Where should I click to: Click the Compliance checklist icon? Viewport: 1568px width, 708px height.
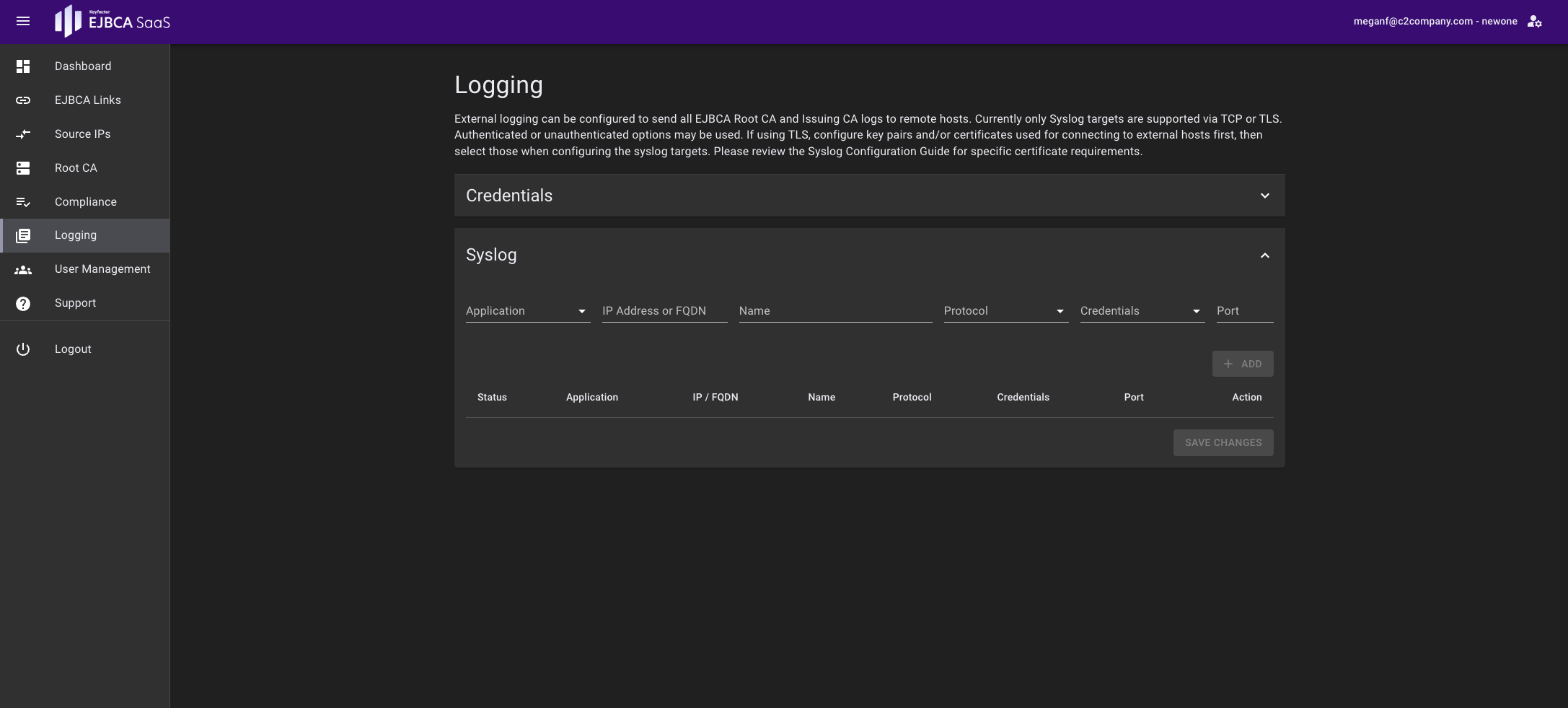(x=23, y=202)
